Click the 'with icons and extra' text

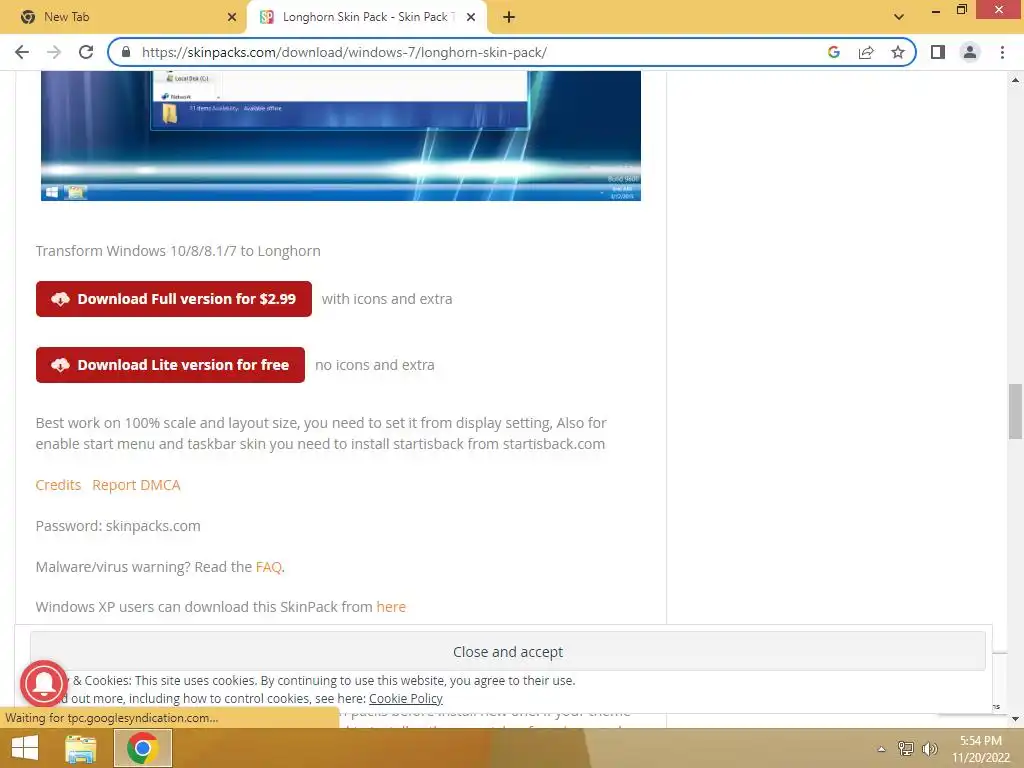(387, 299)
